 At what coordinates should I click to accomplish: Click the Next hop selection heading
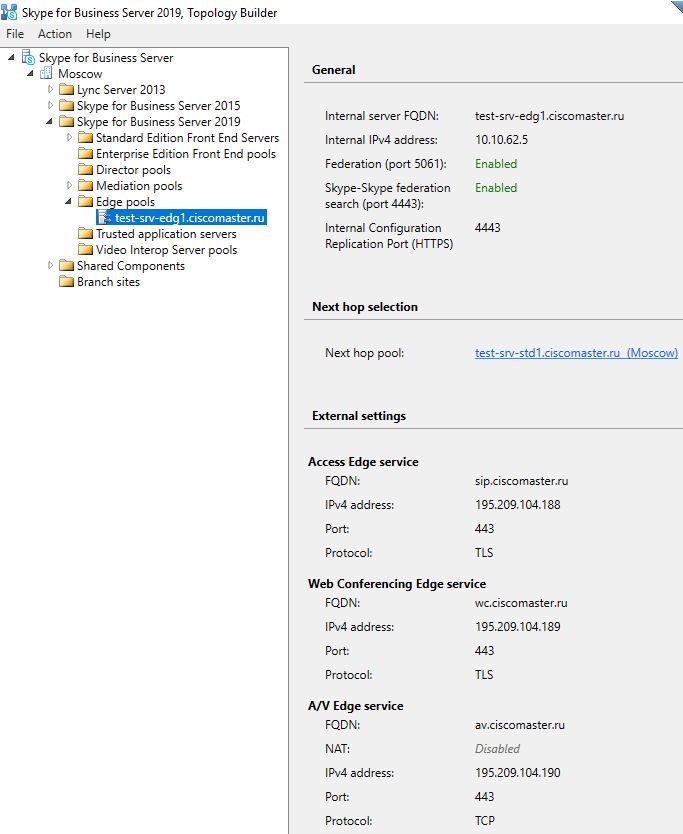click(x=365, y=307)
